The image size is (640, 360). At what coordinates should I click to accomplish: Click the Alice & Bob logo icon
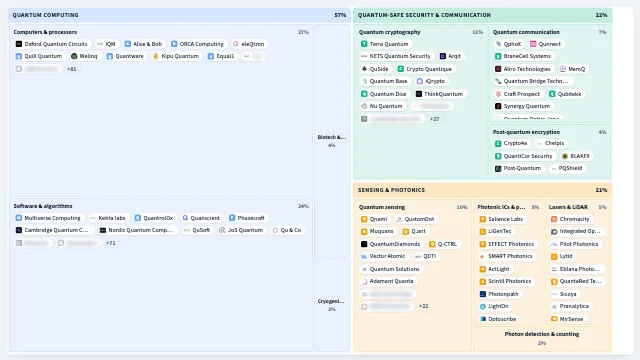(x=128, y=44)
